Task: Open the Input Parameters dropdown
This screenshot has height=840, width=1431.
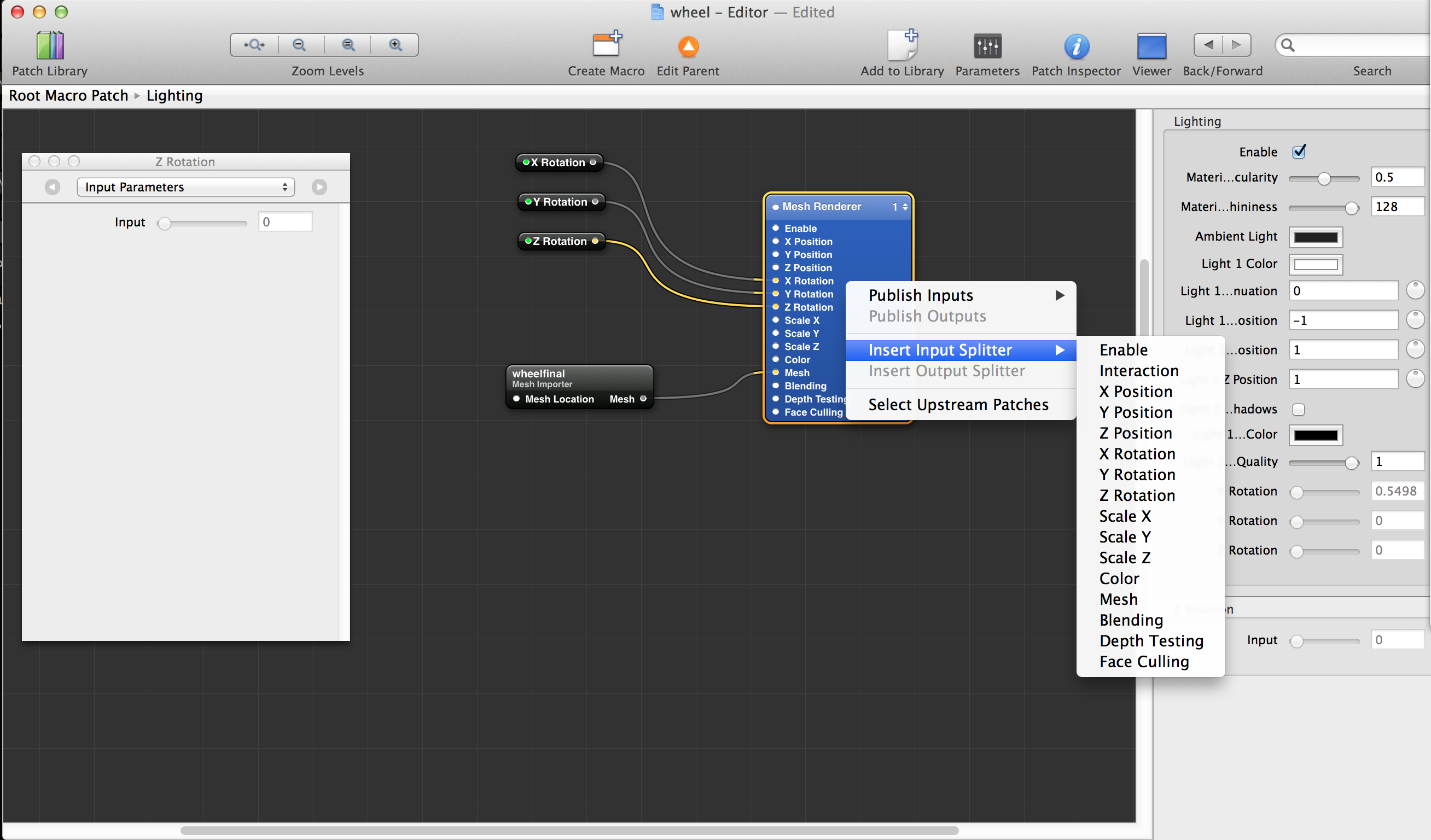Action: click(185, 187)
